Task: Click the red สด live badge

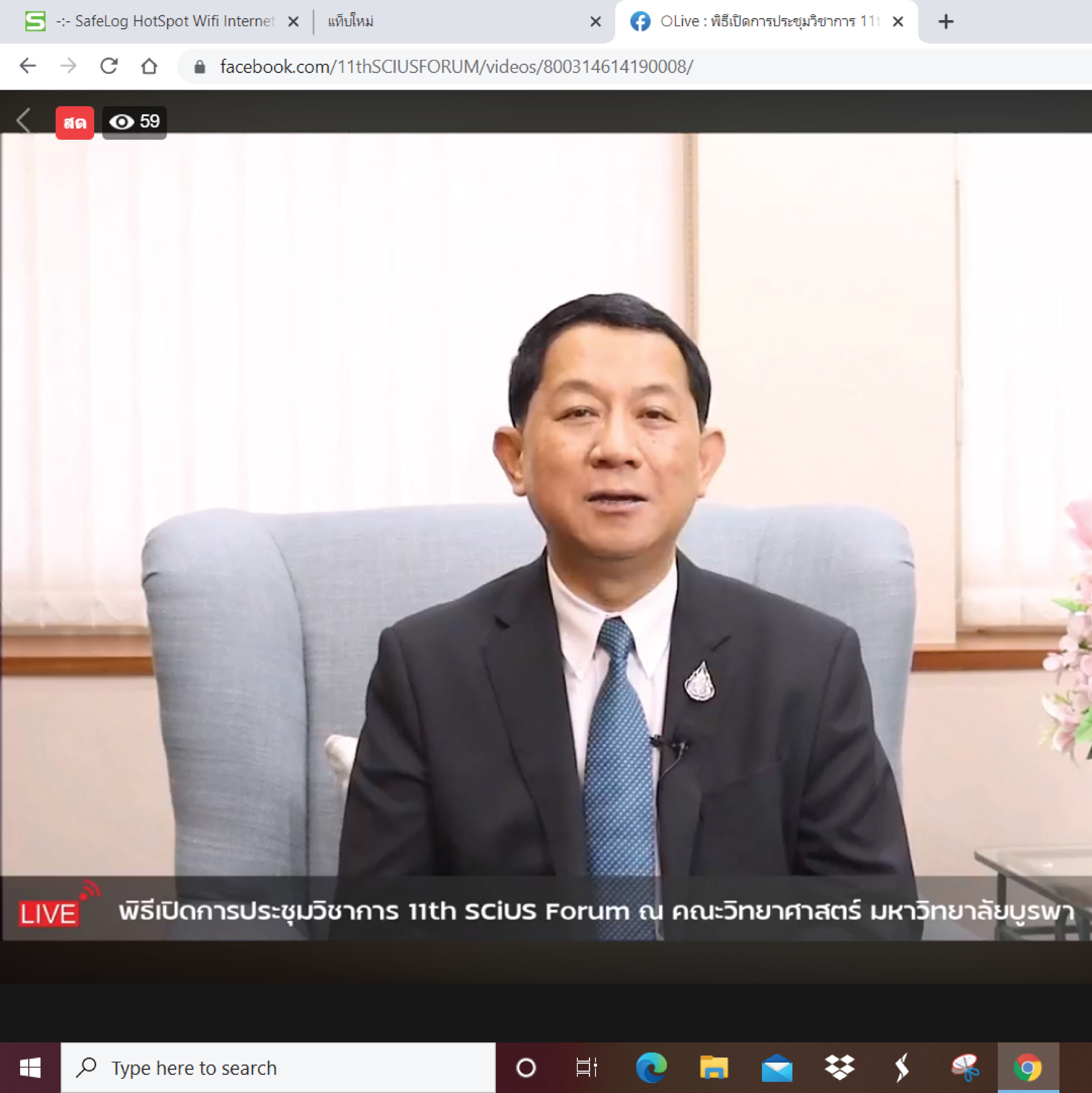Action: tap(75, 122)
